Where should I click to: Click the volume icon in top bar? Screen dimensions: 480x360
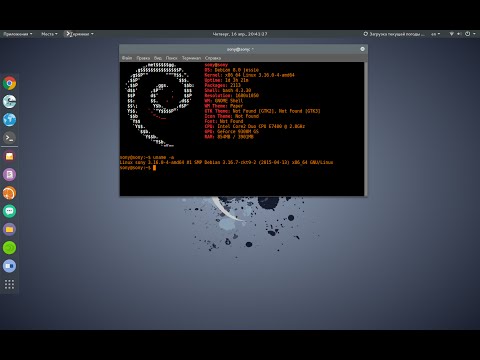coord(459,34)
